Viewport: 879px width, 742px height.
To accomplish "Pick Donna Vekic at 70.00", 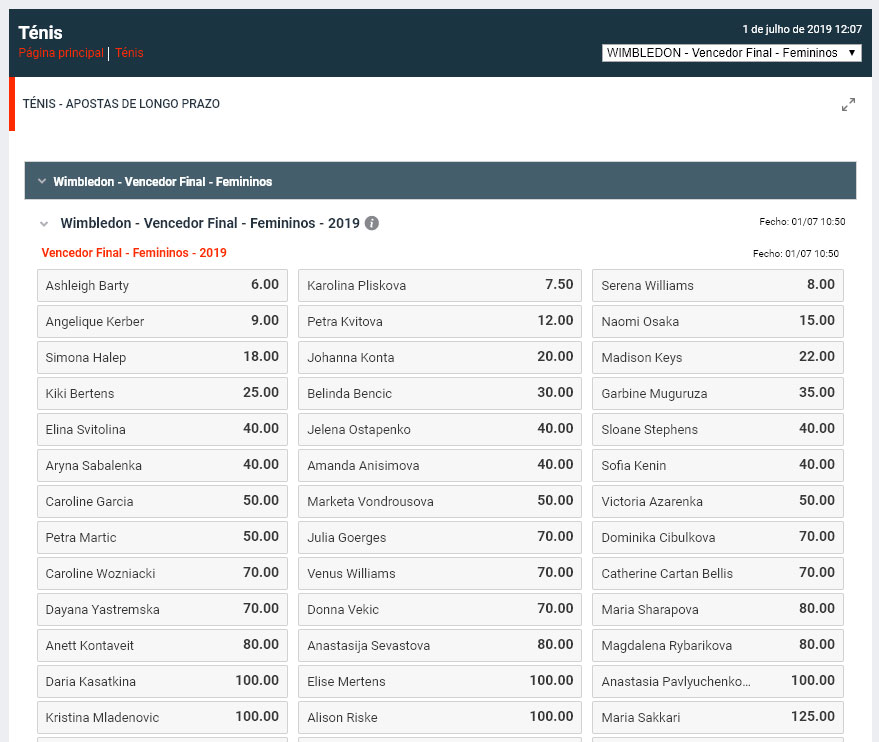I will click(x=440, y=609).
